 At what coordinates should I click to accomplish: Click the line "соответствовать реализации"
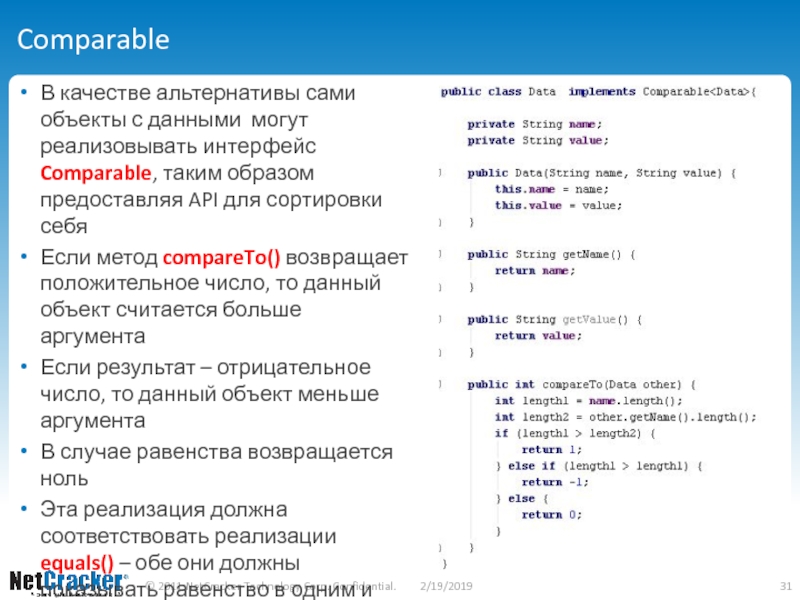[188, 536]
